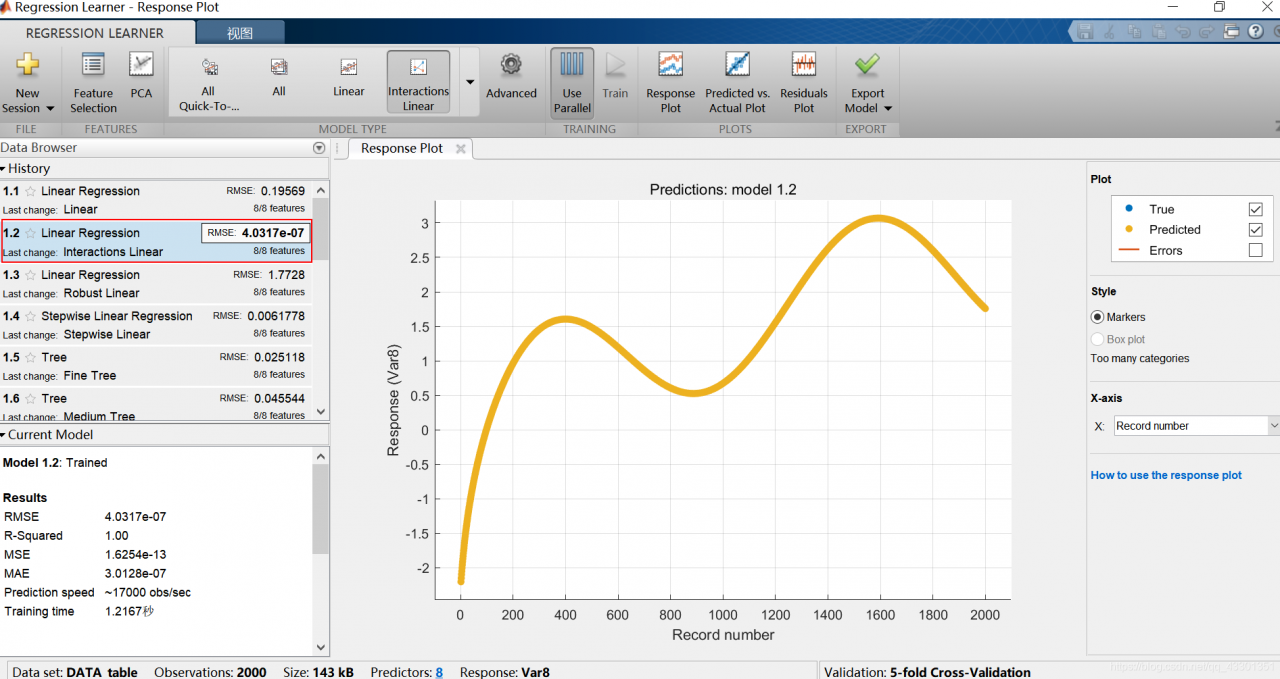Click the PCA icon
This screenshot has width=1280, height=679.
tap(141, 67)
